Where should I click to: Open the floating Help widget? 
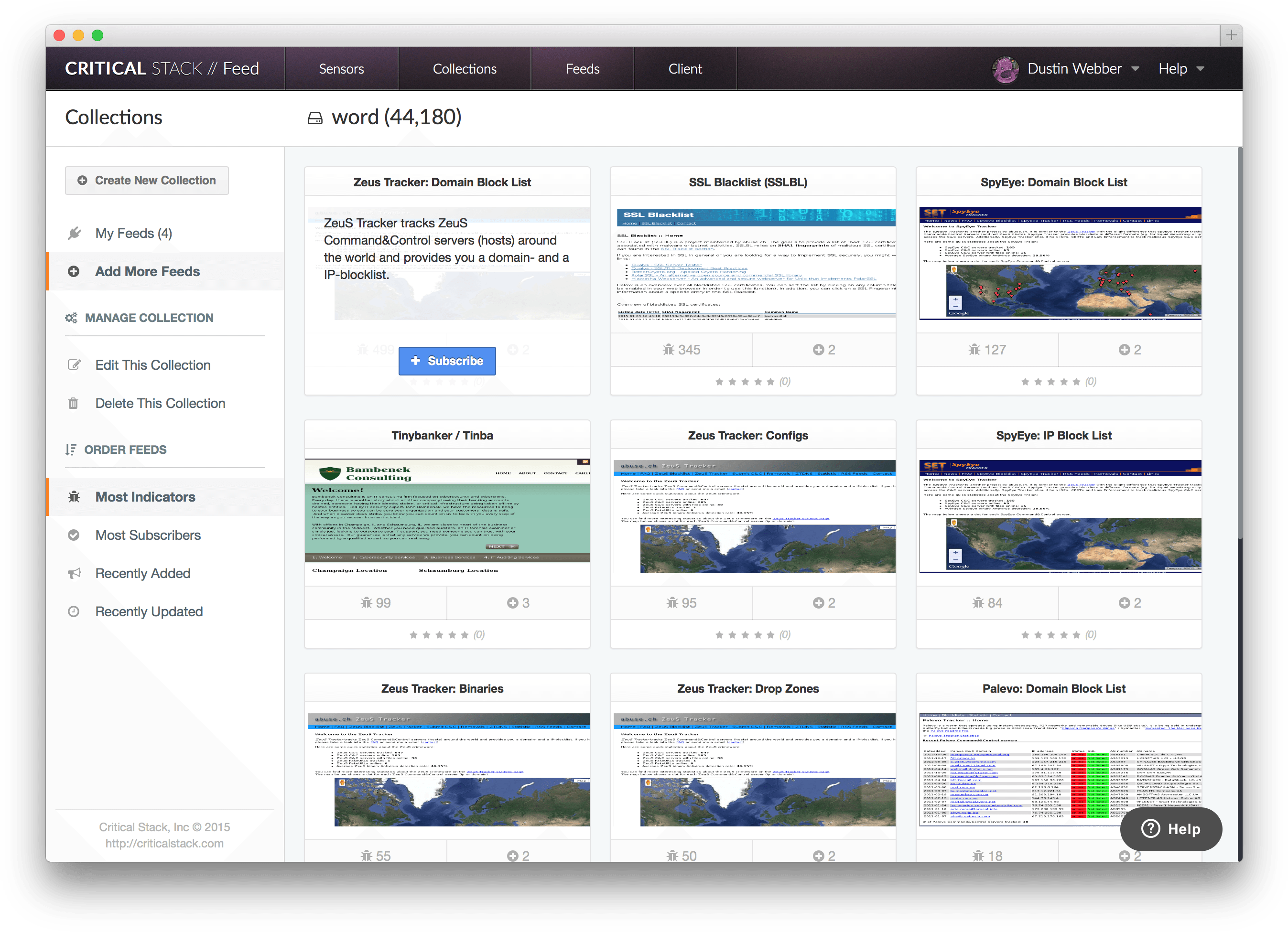point(1171,829)
